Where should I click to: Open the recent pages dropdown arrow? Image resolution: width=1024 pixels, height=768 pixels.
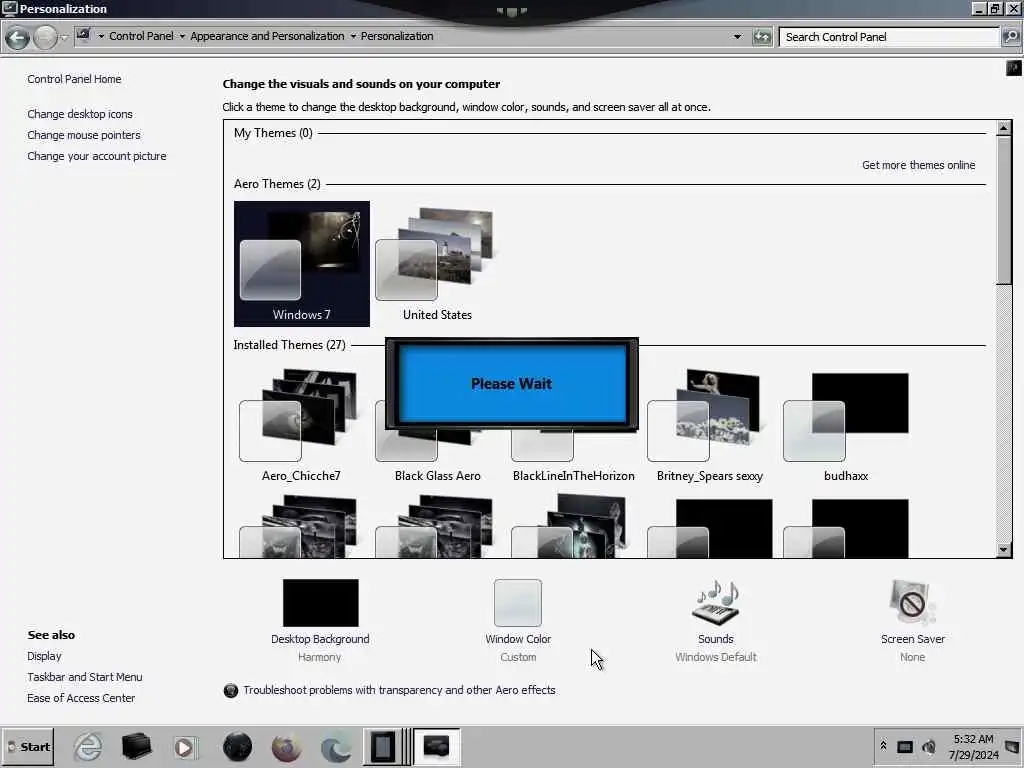click(x=64, y=37)
